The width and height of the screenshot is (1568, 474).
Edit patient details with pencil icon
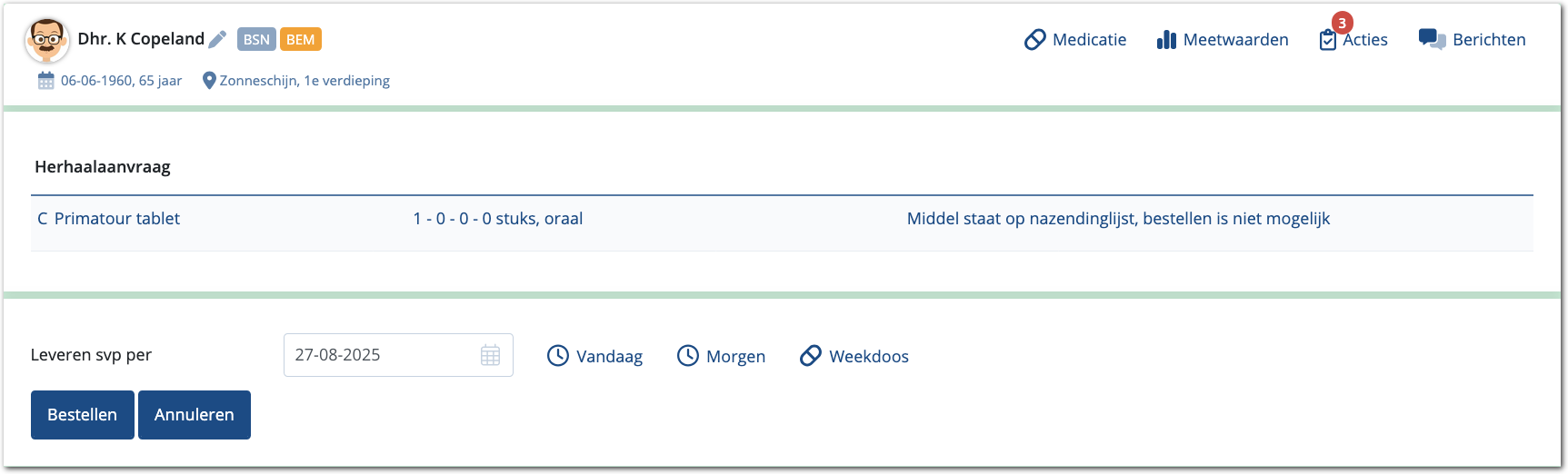pyautogui.click(x=217, y=39)
